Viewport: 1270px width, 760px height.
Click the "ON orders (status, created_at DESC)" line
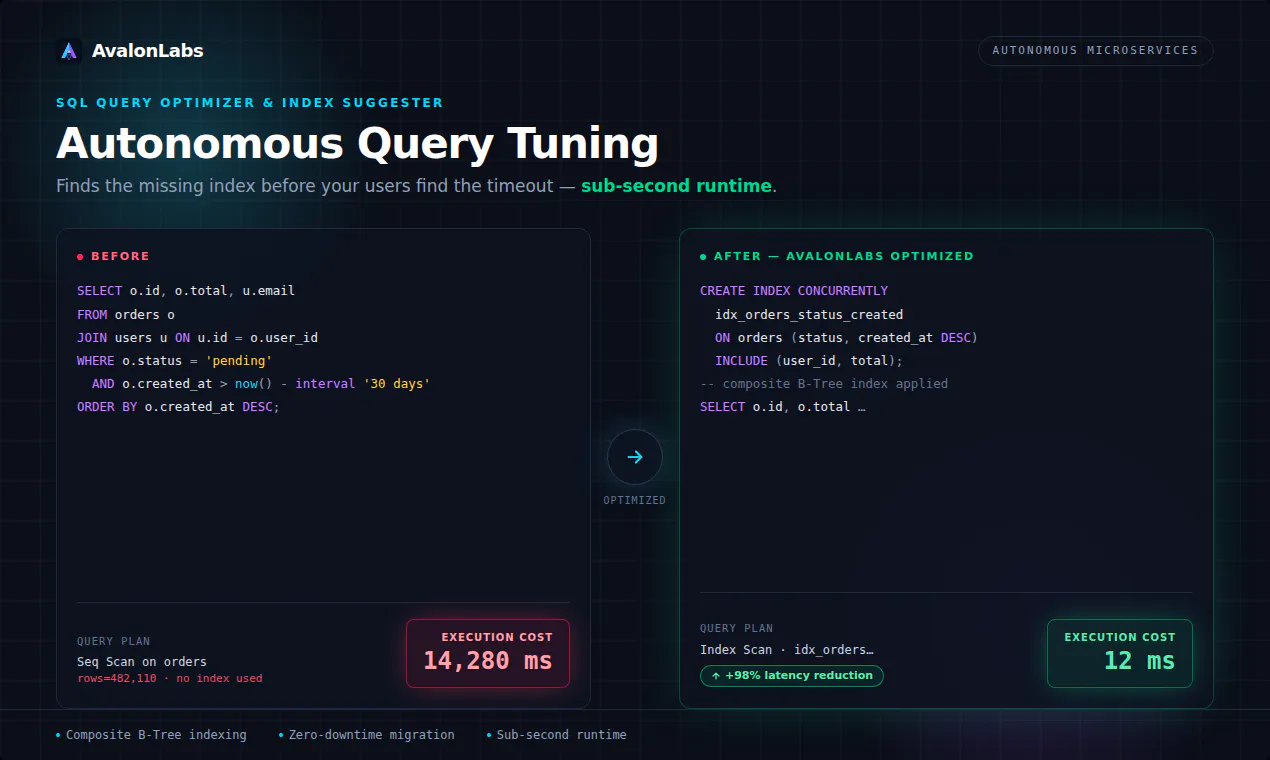click(x=846, y=338)
